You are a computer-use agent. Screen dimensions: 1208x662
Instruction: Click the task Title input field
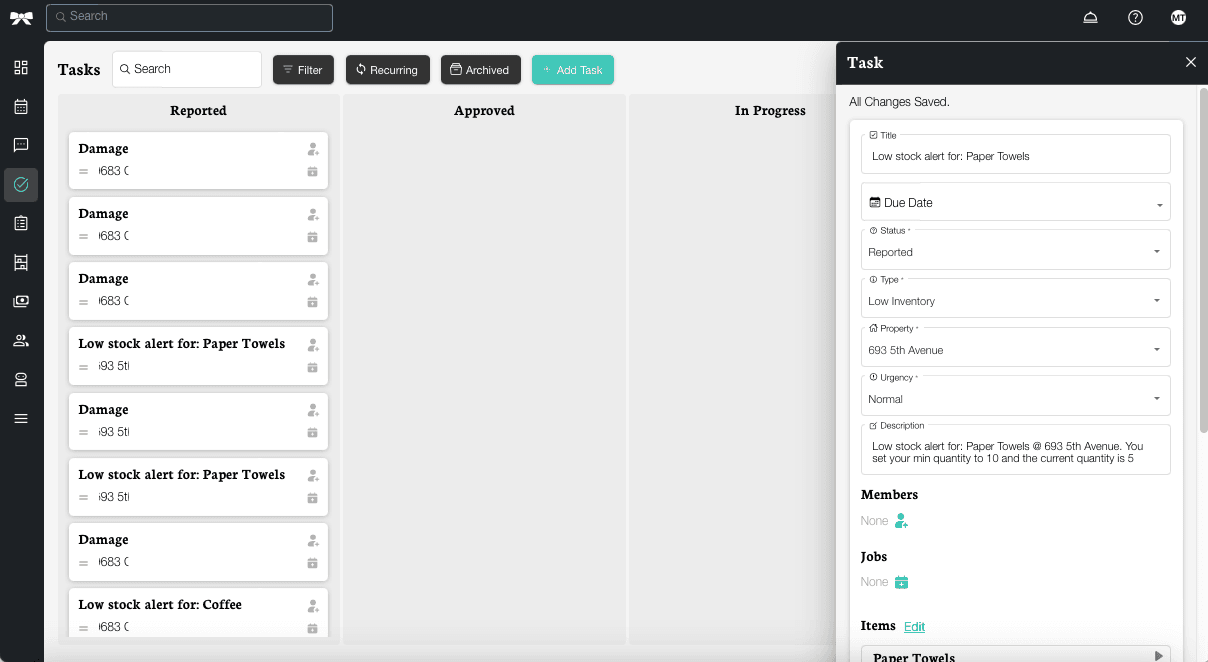tap(1015, 156)
